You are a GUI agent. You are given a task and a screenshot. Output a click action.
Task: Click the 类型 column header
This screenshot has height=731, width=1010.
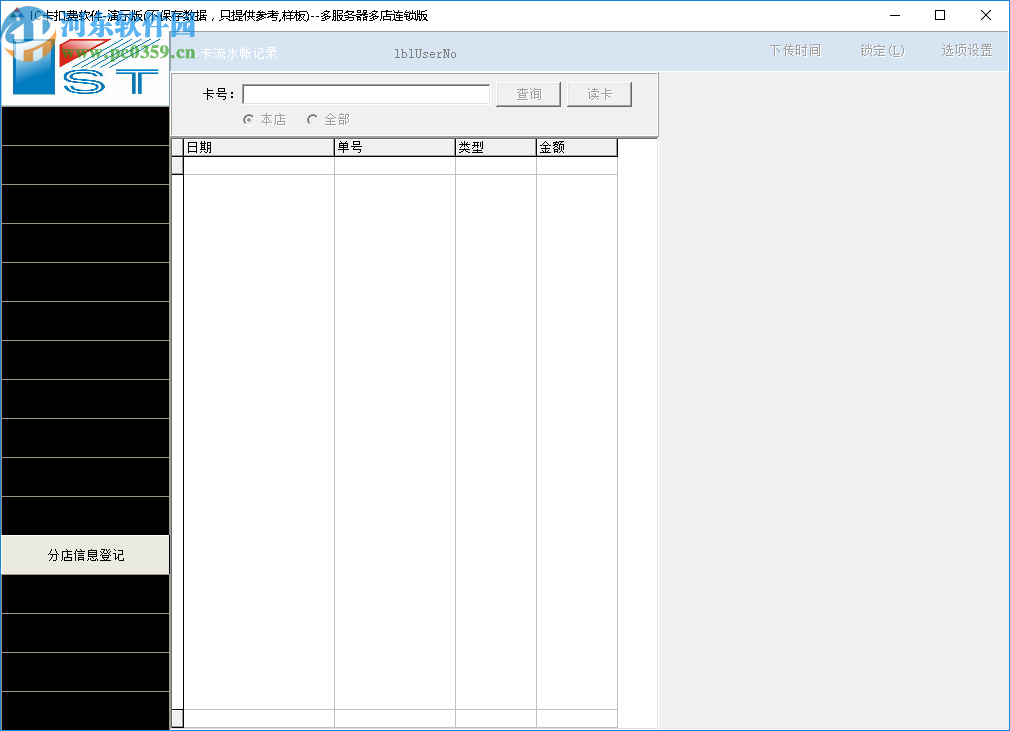[x=496, y=147]
